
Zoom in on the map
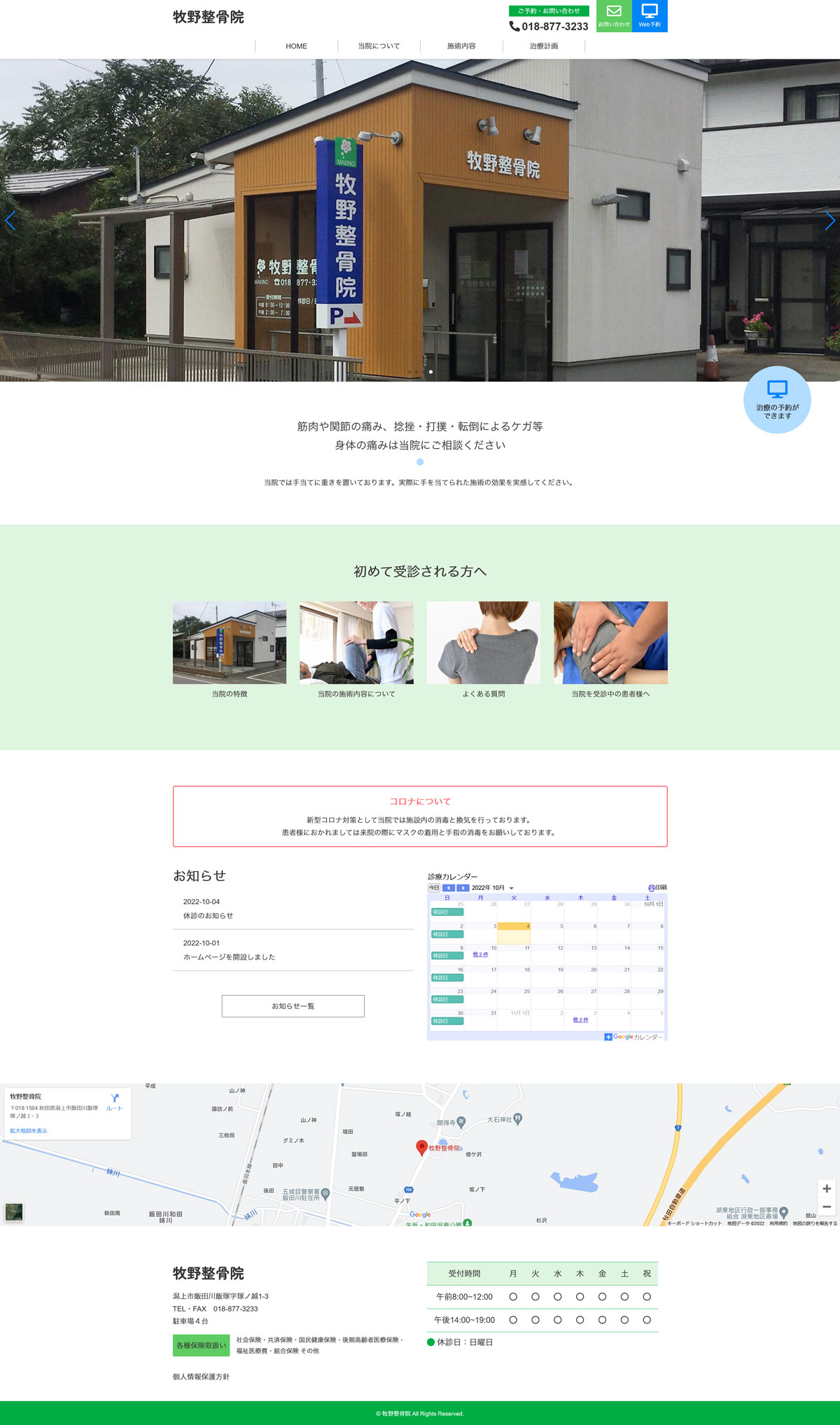[x=827, y=1188]
